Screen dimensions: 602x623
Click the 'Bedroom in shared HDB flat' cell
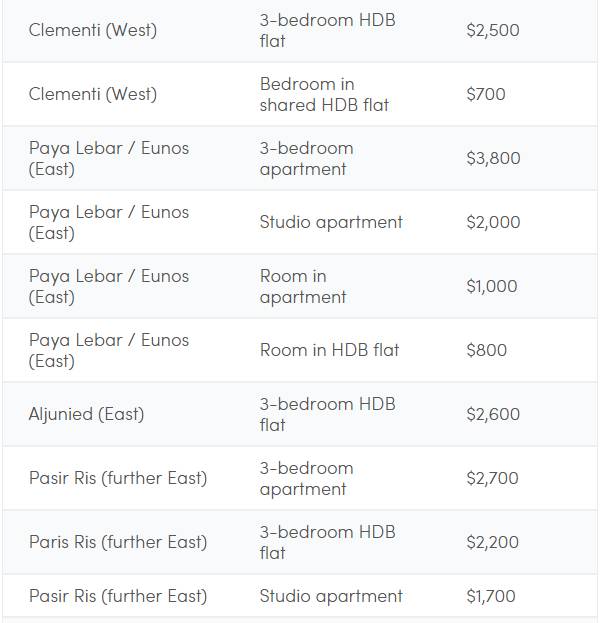[x=324, y=94]
